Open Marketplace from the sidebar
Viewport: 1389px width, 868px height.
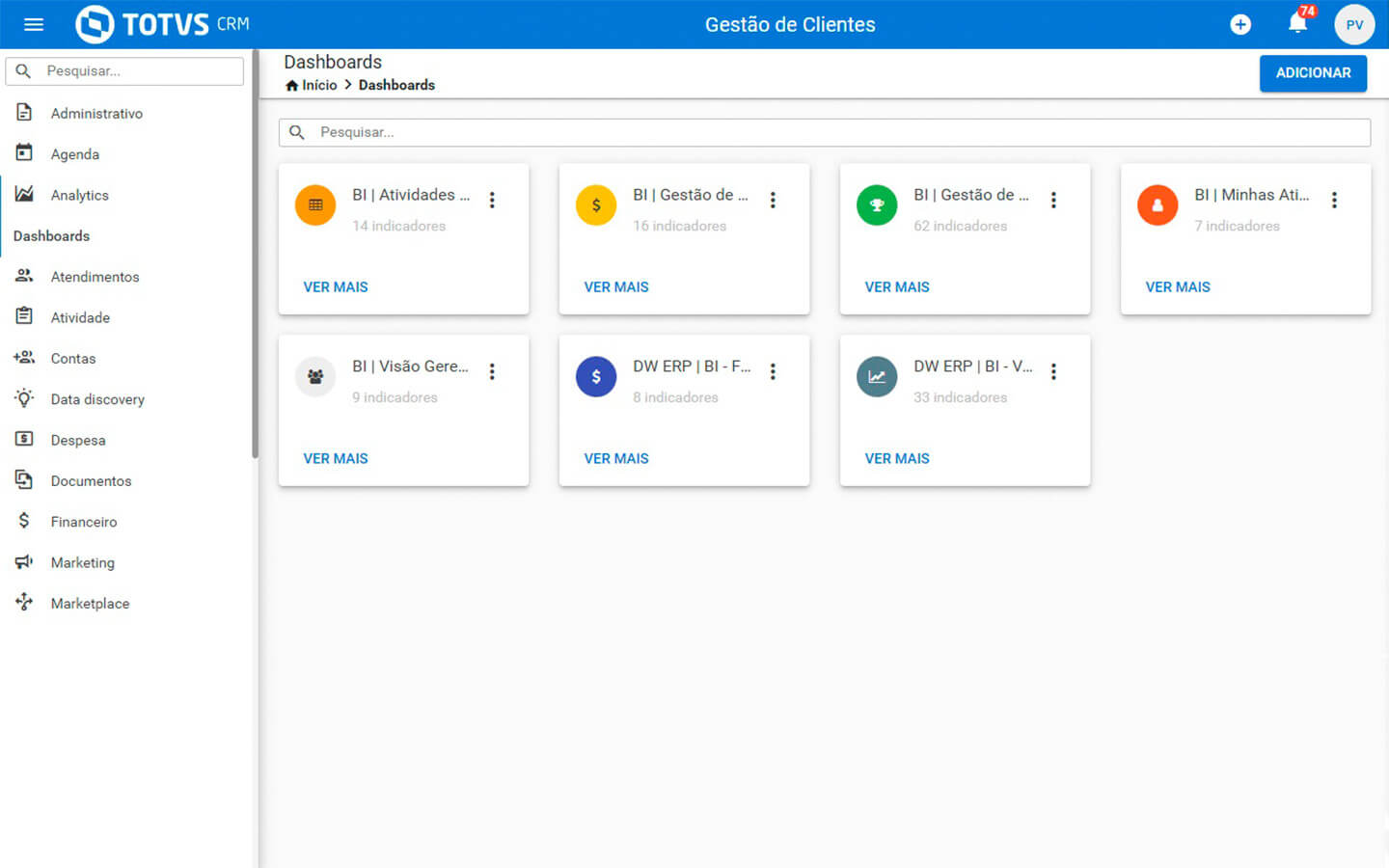[x=90, y=604]
